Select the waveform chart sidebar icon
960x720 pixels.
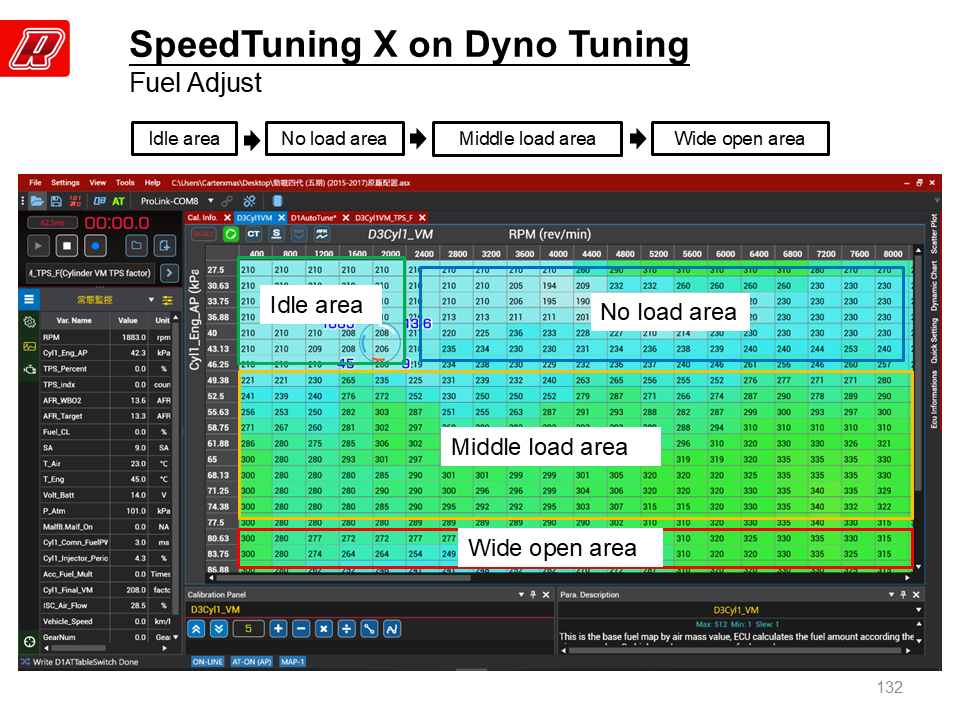pos(29,347)
